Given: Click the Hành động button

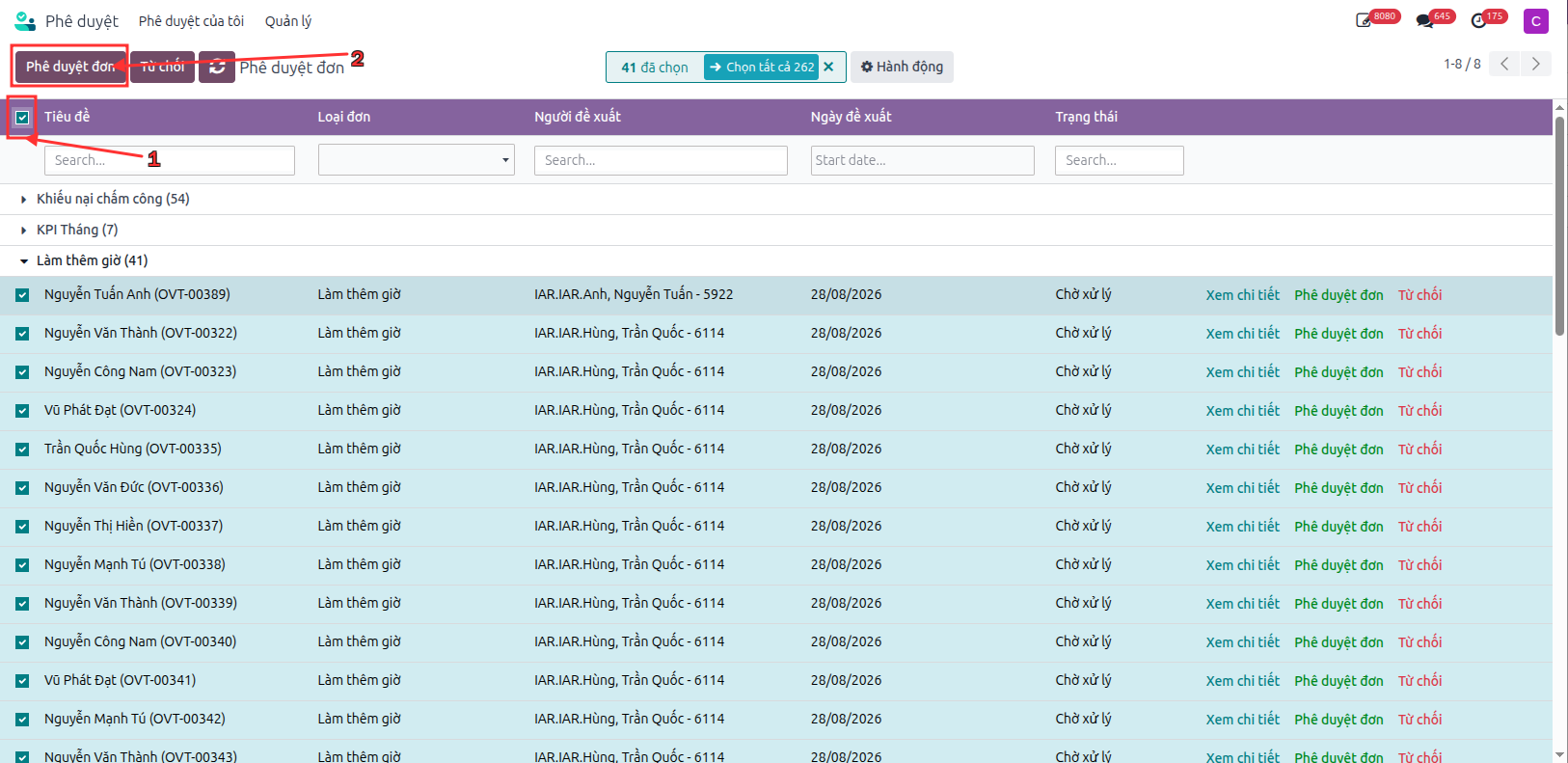Looking at the screenshot, I should tap(902, 67).
